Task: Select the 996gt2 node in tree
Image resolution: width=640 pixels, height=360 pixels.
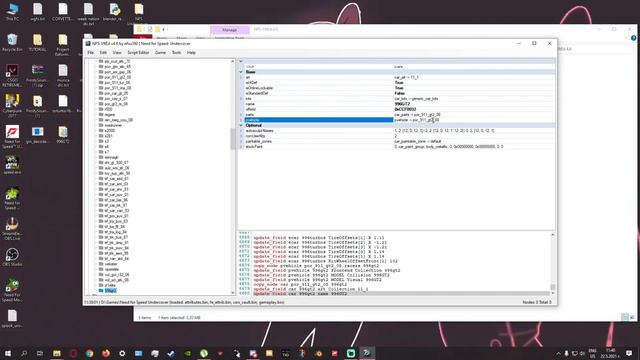Action: [x=110, y=291]
